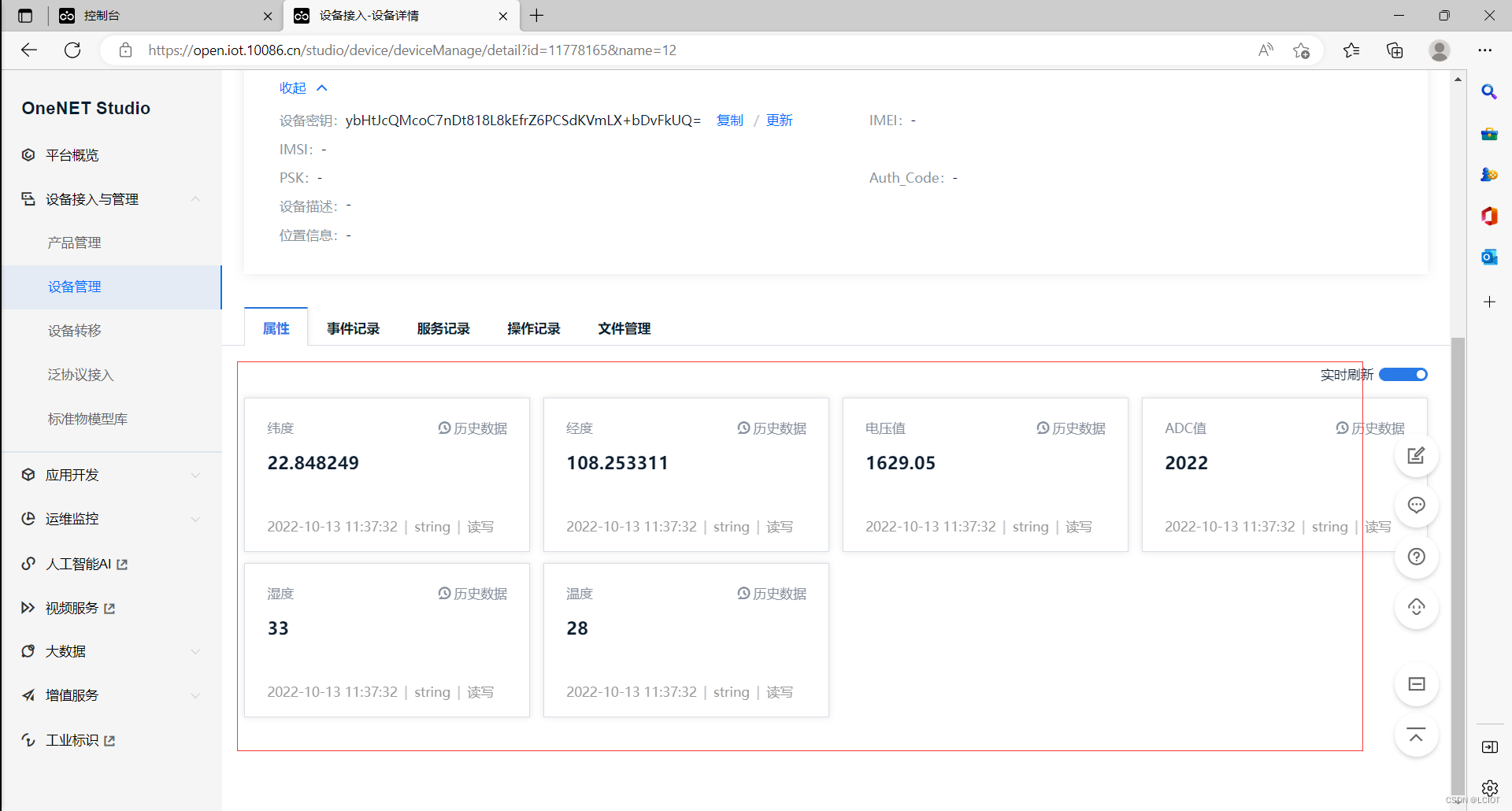Open the browser favorites list icon
Screen dimensions: 1512x811
click(x=1351, y=50)
